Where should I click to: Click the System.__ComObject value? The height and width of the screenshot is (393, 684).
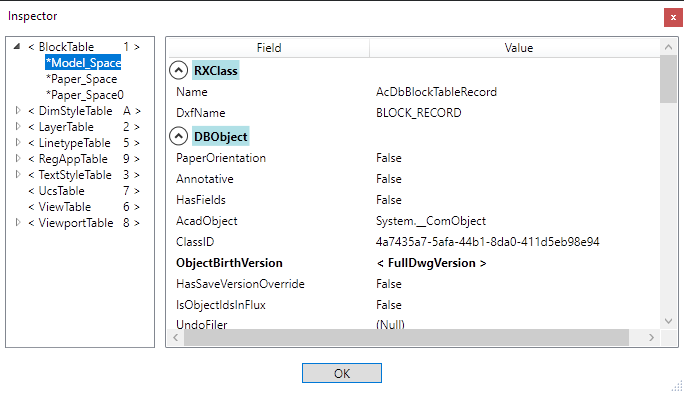point(431,221)
